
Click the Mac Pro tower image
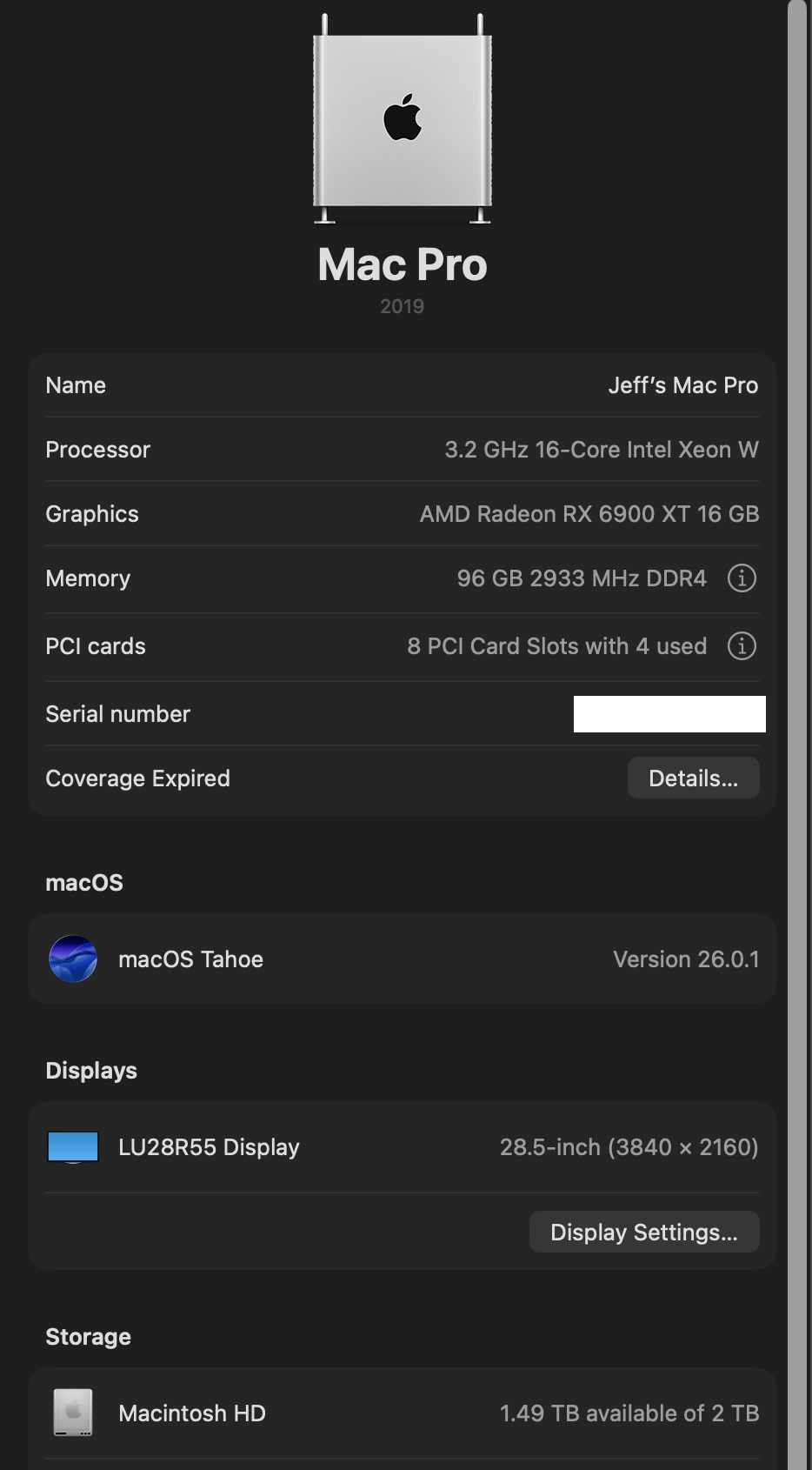403,119
